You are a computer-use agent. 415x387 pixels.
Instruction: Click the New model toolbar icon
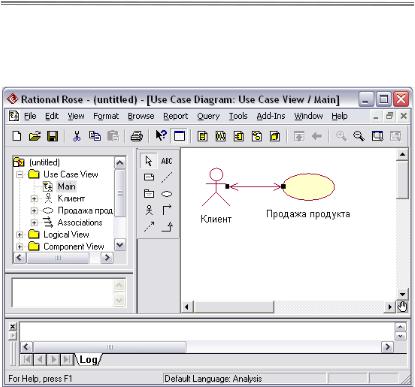click(17, 136)
